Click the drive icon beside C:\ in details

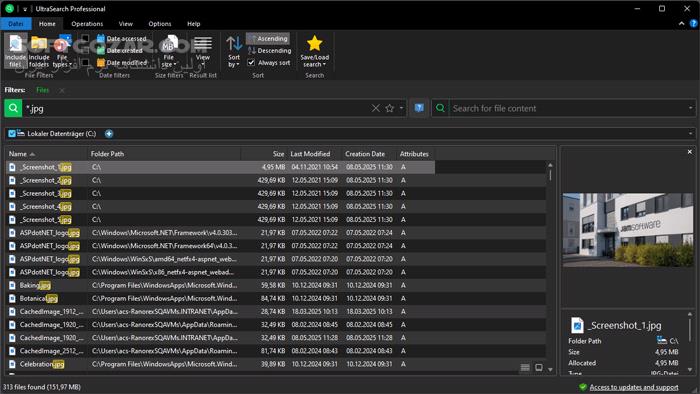(662, 340)
